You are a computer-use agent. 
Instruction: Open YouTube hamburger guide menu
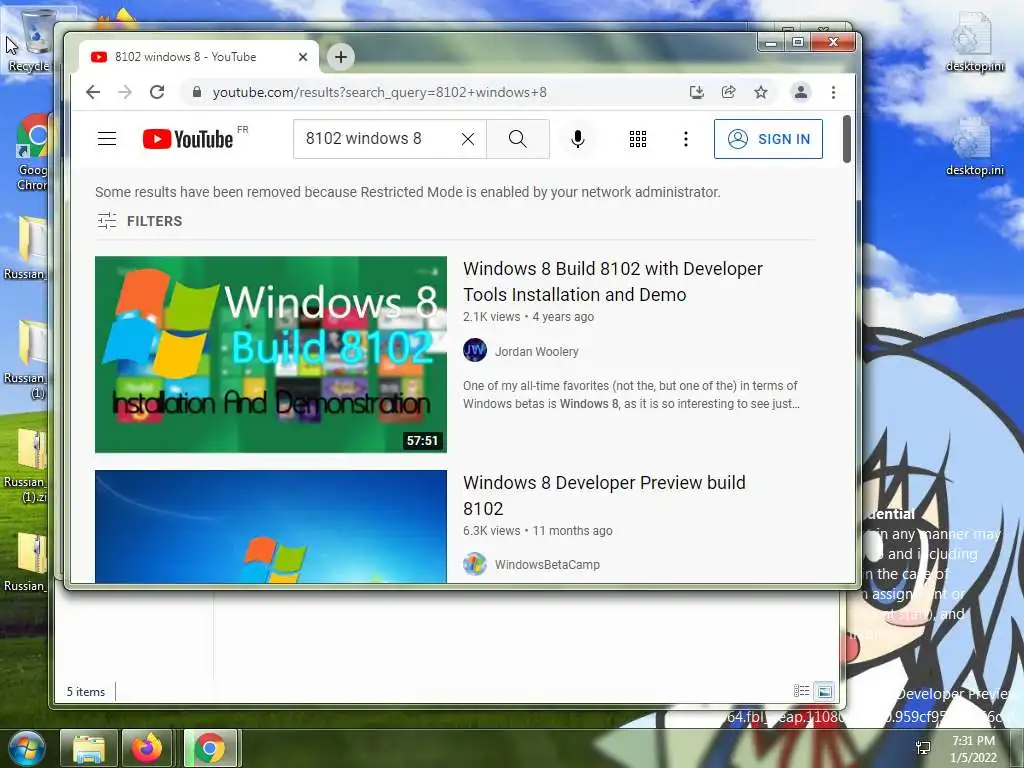click(x=107, y=138)
